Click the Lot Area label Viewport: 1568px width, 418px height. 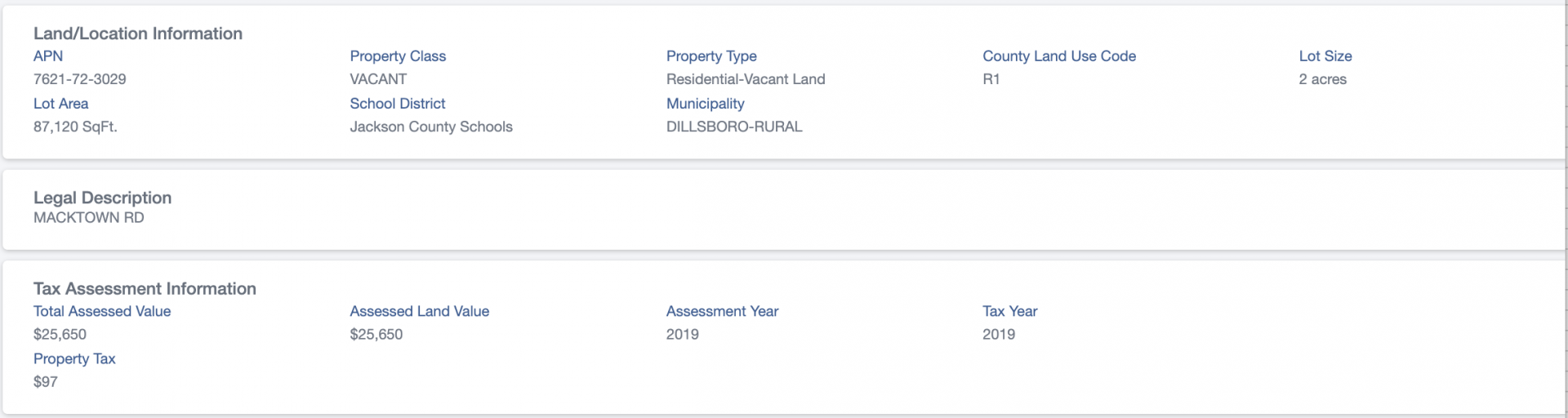61,104
